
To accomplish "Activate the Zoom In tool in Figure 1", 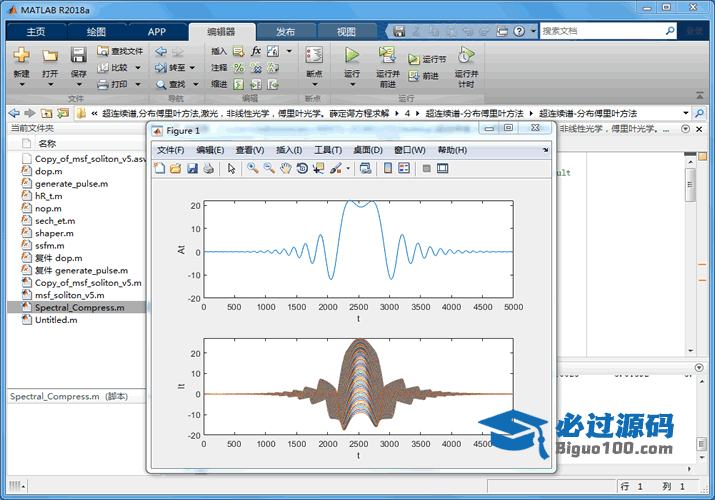I will (252, 169).
